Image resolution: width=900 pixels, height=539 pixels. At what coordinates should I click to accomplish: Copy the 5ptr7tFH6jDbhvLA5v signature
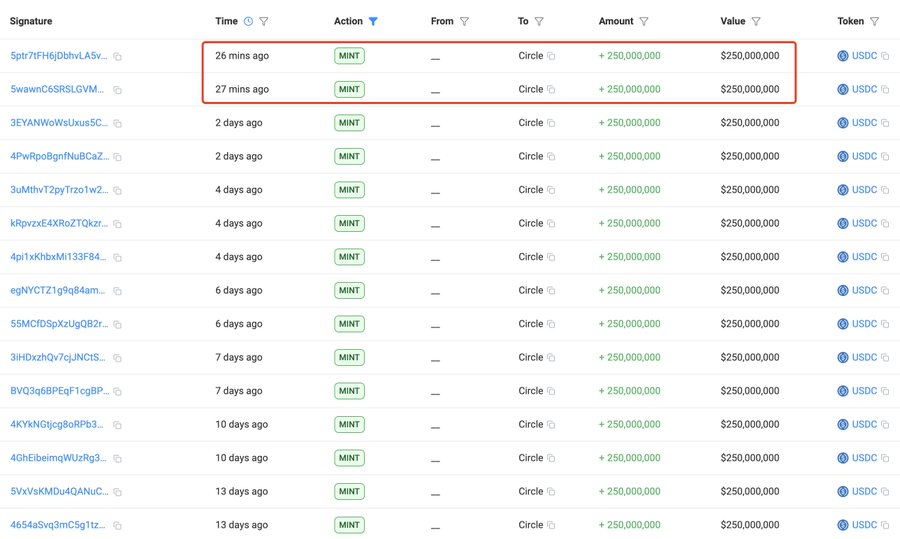click(118, 57)
